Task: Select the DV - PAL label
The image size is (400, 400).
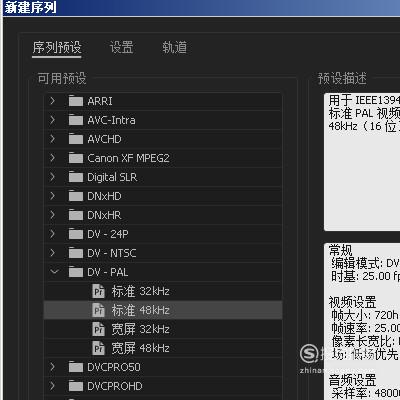Action: coord(108,272)
